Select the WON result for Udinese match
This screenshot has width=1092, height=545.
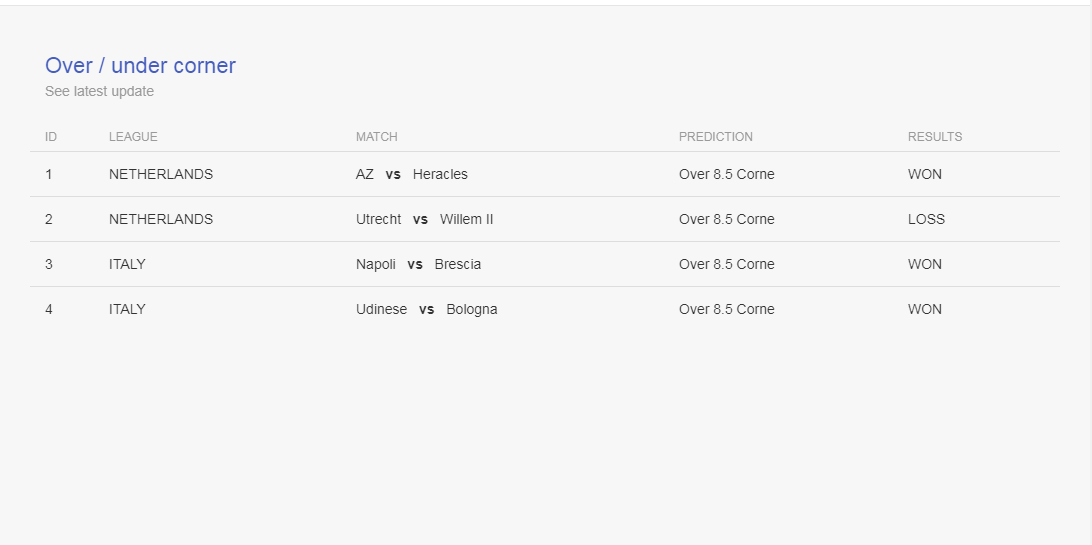coord(924,309)
